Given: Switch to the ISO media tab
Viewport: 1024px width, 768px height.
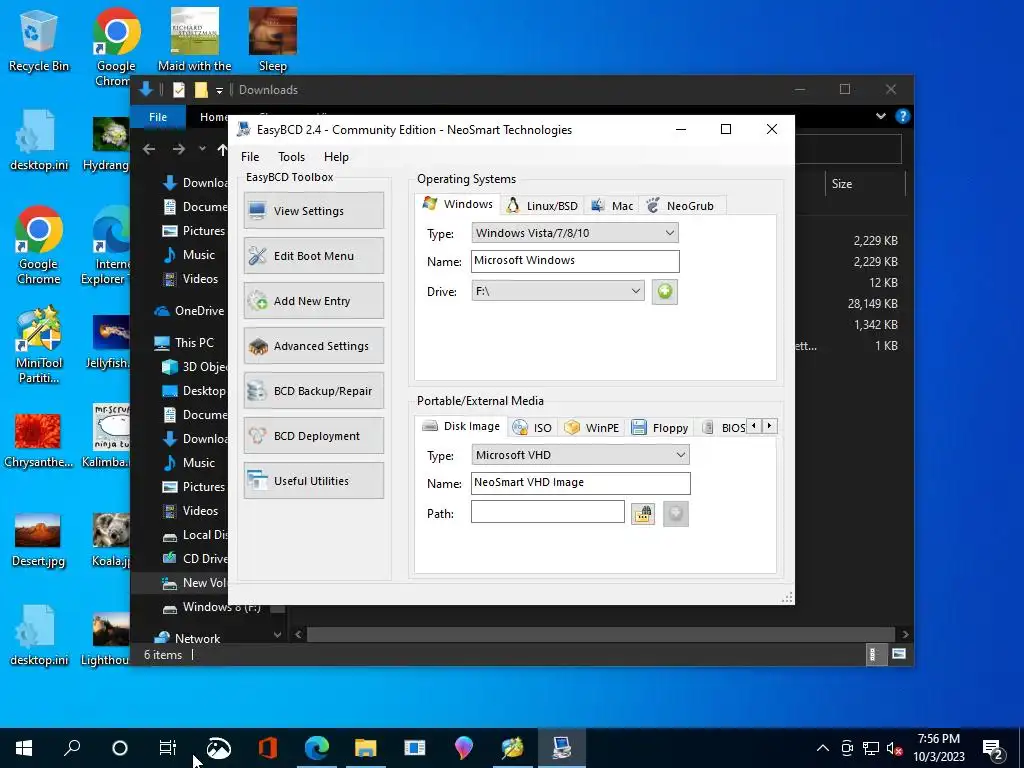Looking at the screenshot, I should 532,428.
